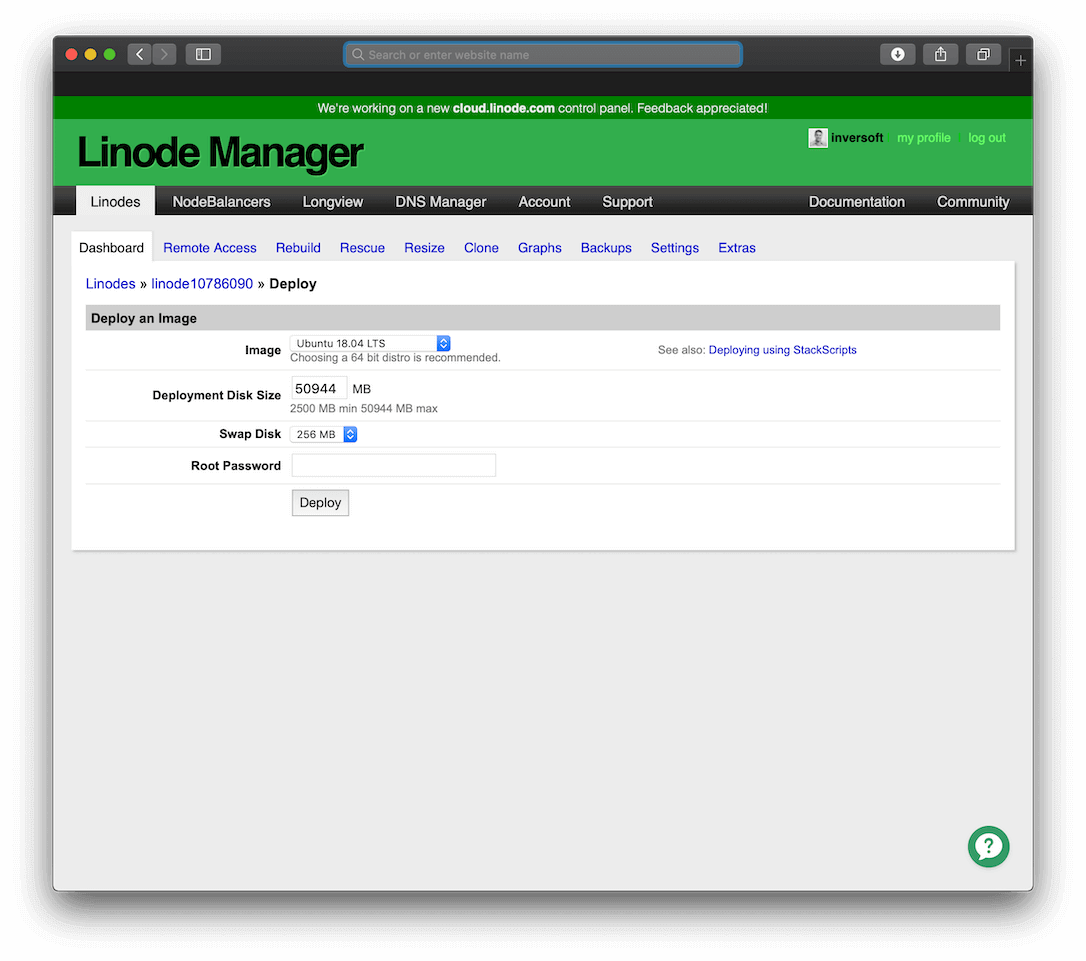Open Support in the main nav
This screenshot has height=961, width=1086.
click(x=627, y=201)
